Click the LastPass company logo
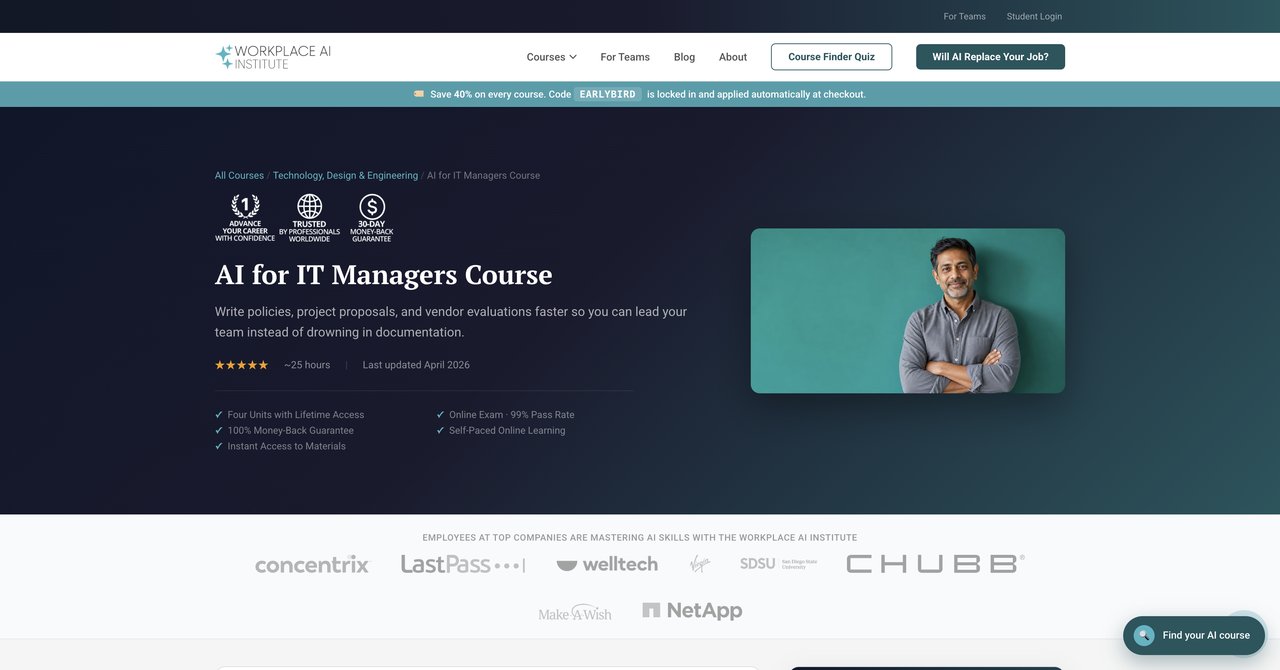 pyautogui.click(x=463, y=564)
